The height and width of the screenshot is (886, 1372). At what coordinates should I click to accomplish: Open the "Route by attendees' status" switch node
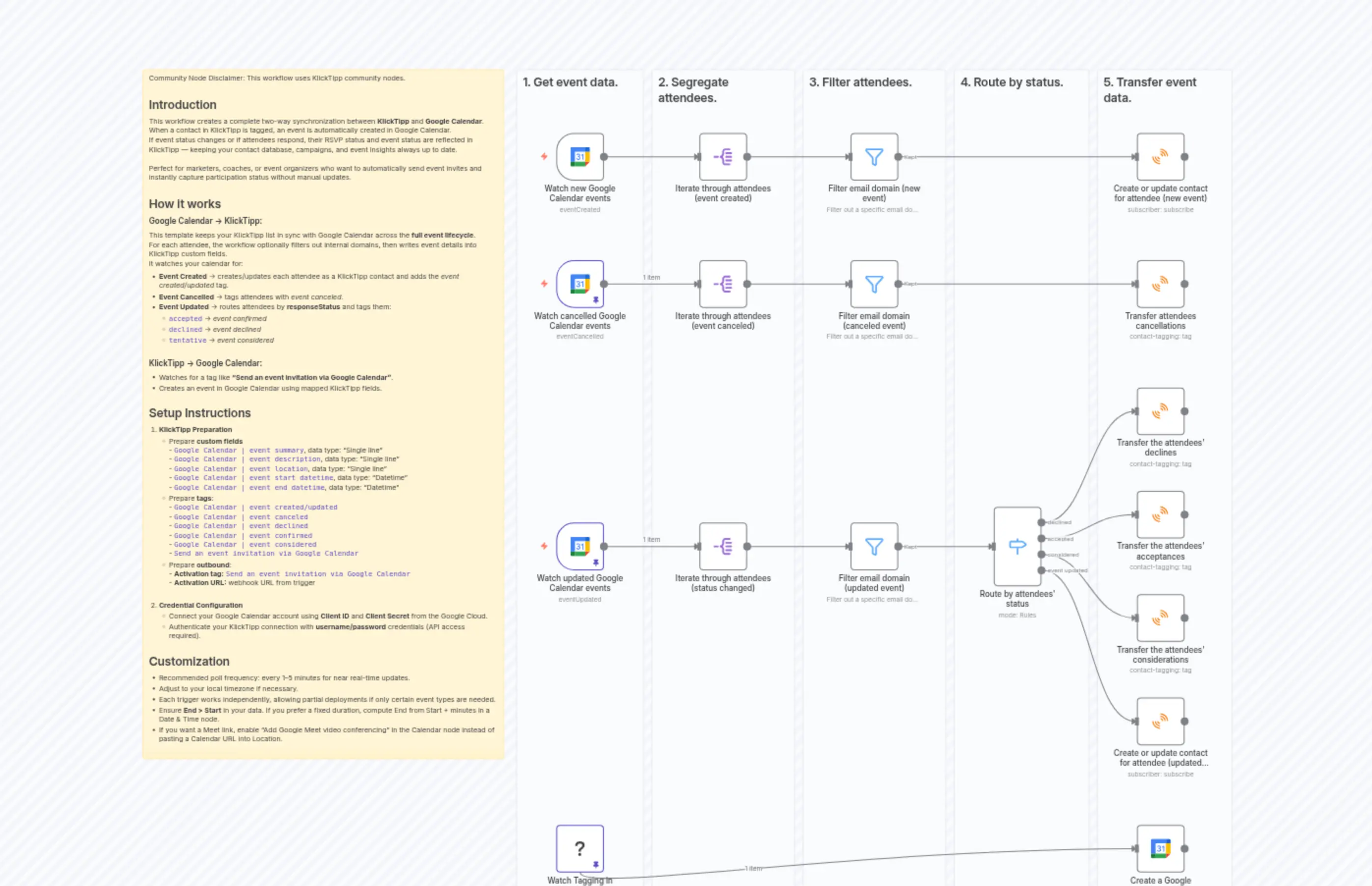[1017, 546]
